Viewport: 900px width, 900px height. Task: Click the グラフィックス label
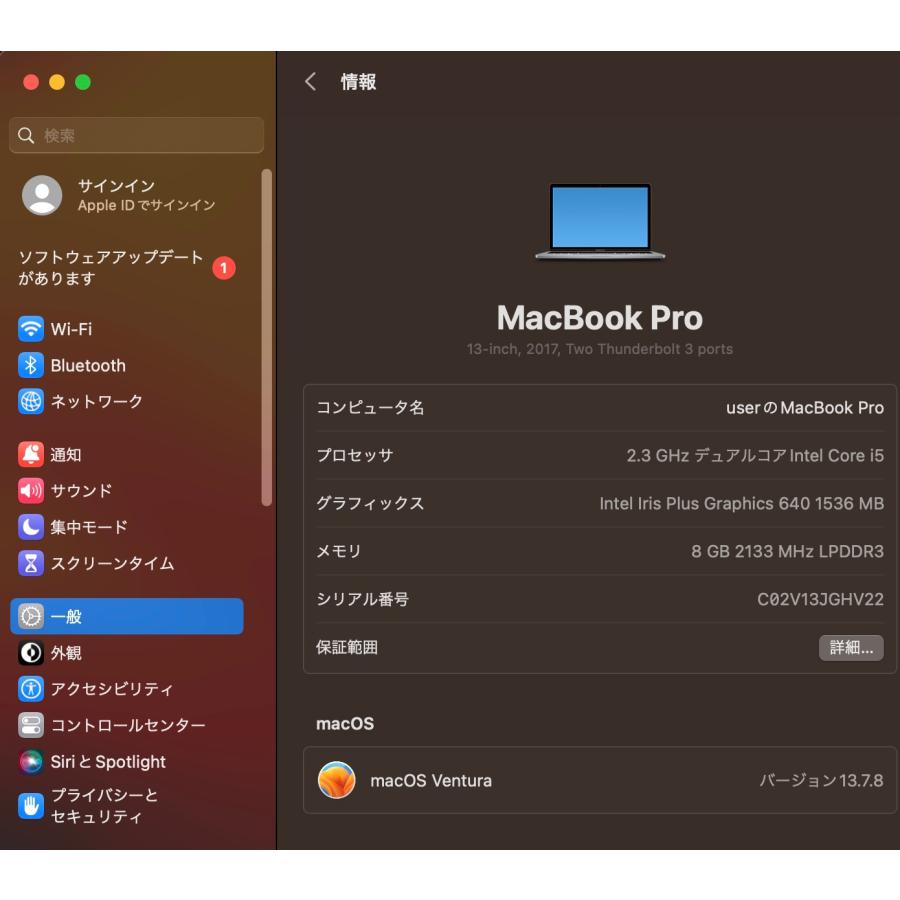(x=370, y=503)
